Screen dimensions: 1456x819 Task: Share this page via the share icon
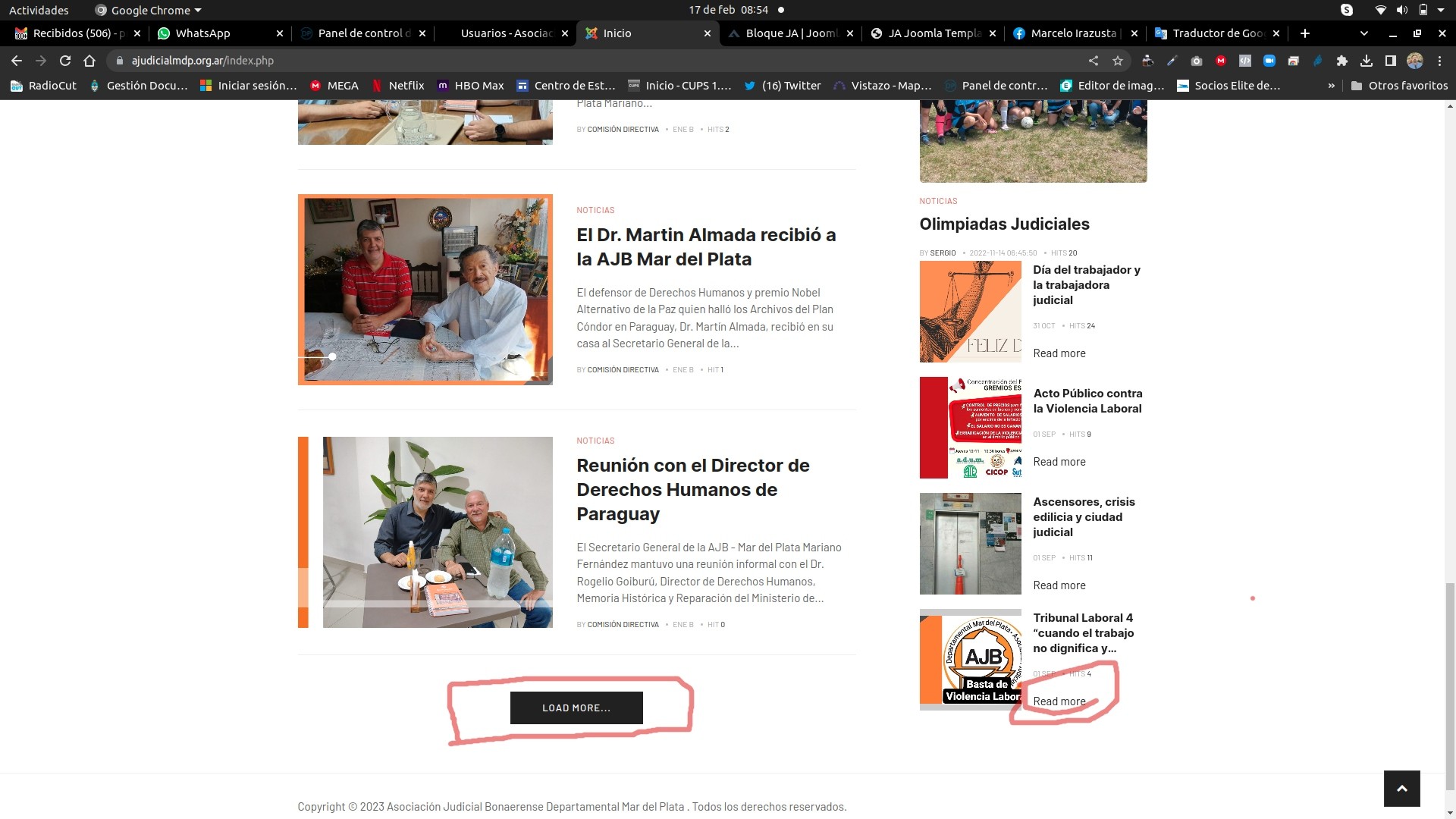(x=1093, y=61)
